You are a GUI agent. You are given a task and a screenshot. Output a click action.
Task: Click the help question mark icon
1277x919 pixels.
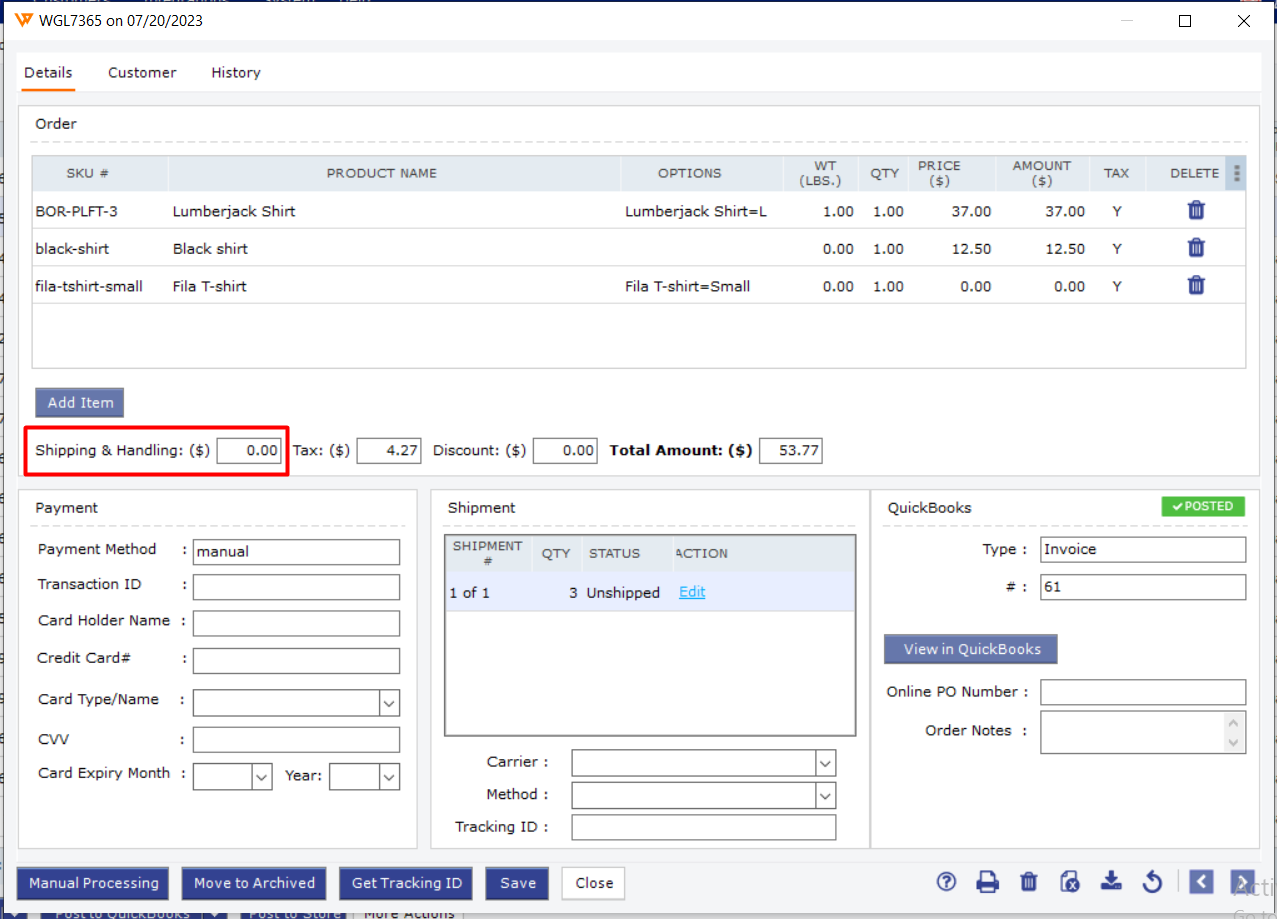tap(946, 881)
